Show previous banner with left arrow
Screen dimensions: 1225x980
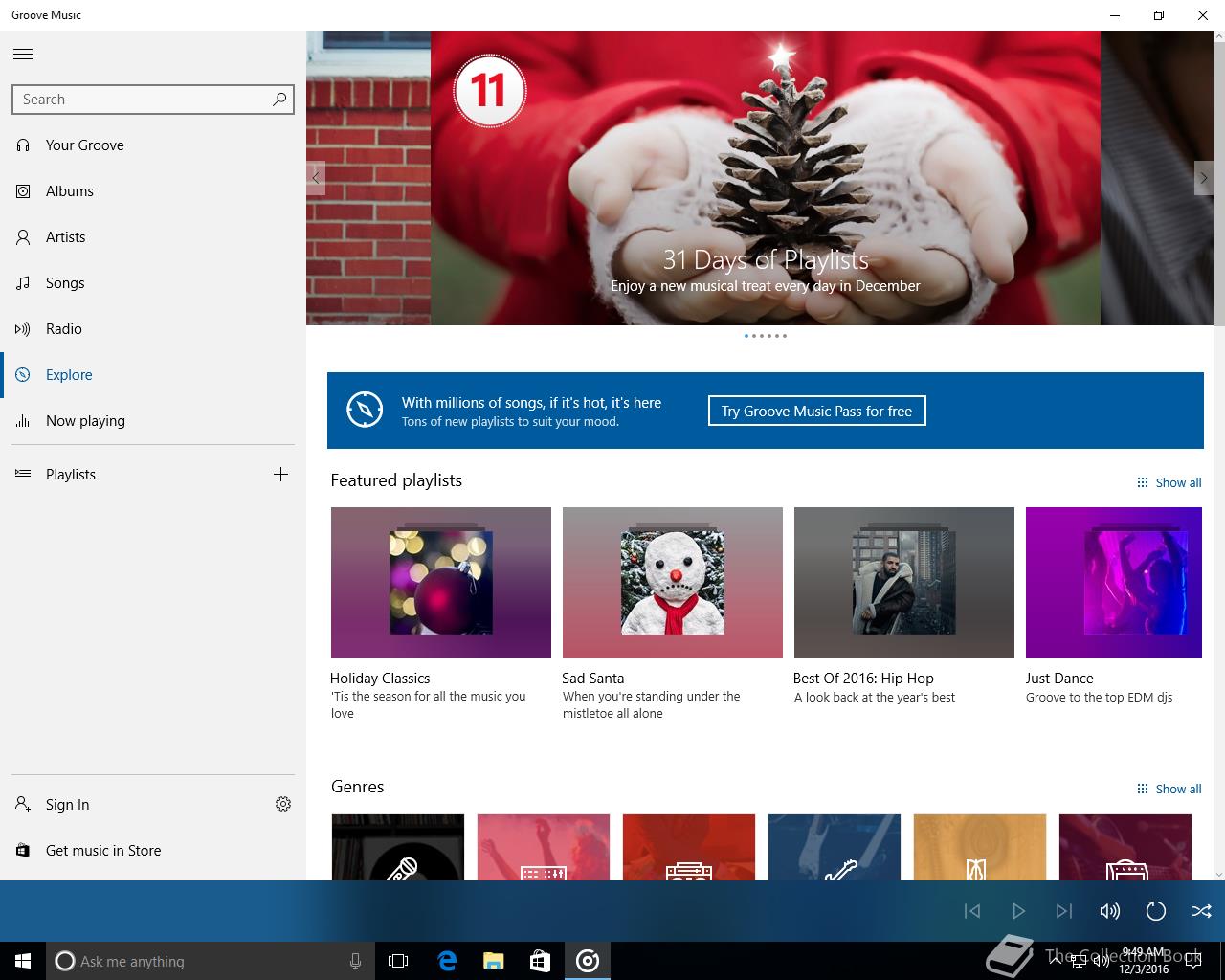316,178
